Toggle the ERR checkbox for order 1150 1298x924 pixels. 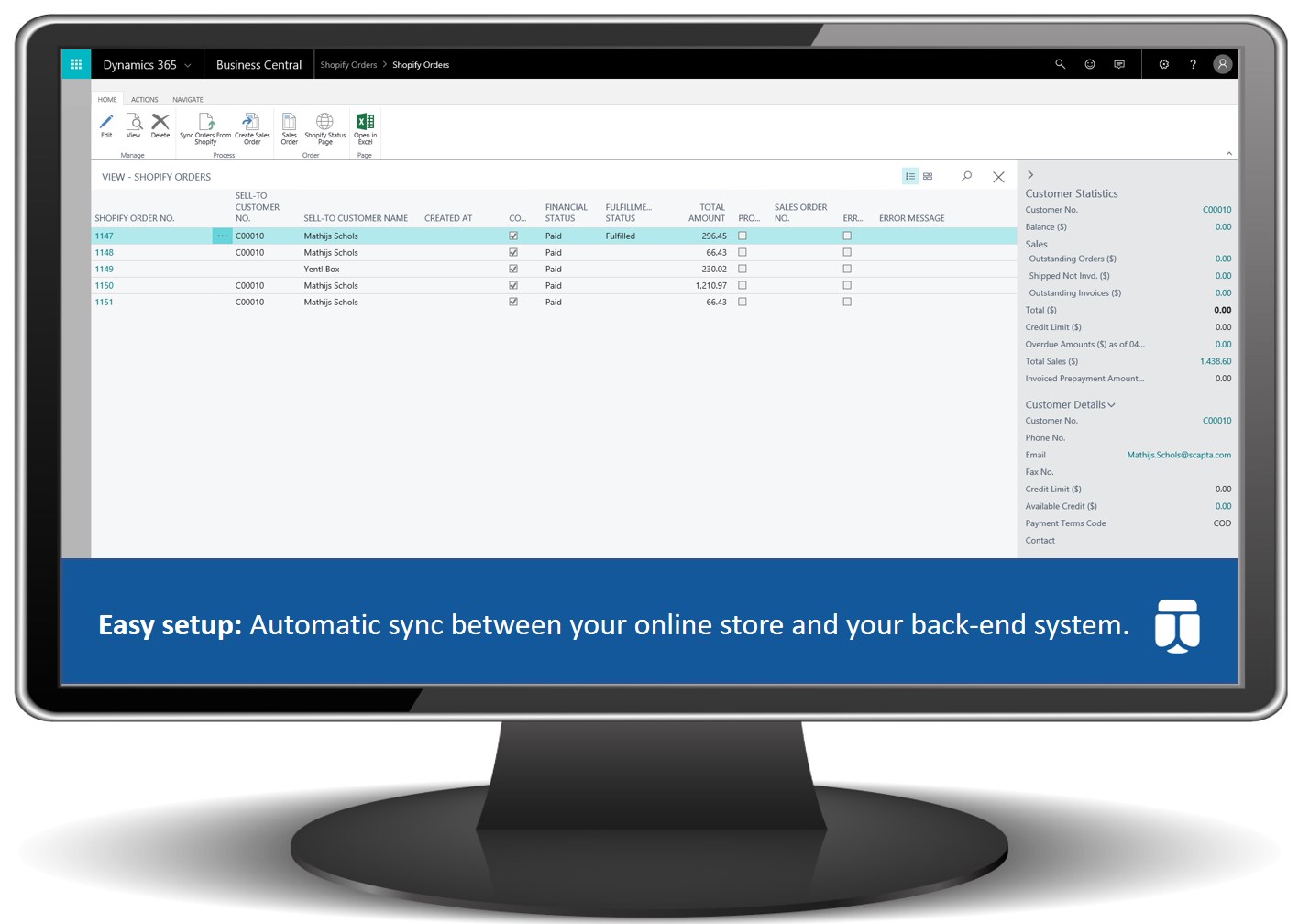click(847, 285)
